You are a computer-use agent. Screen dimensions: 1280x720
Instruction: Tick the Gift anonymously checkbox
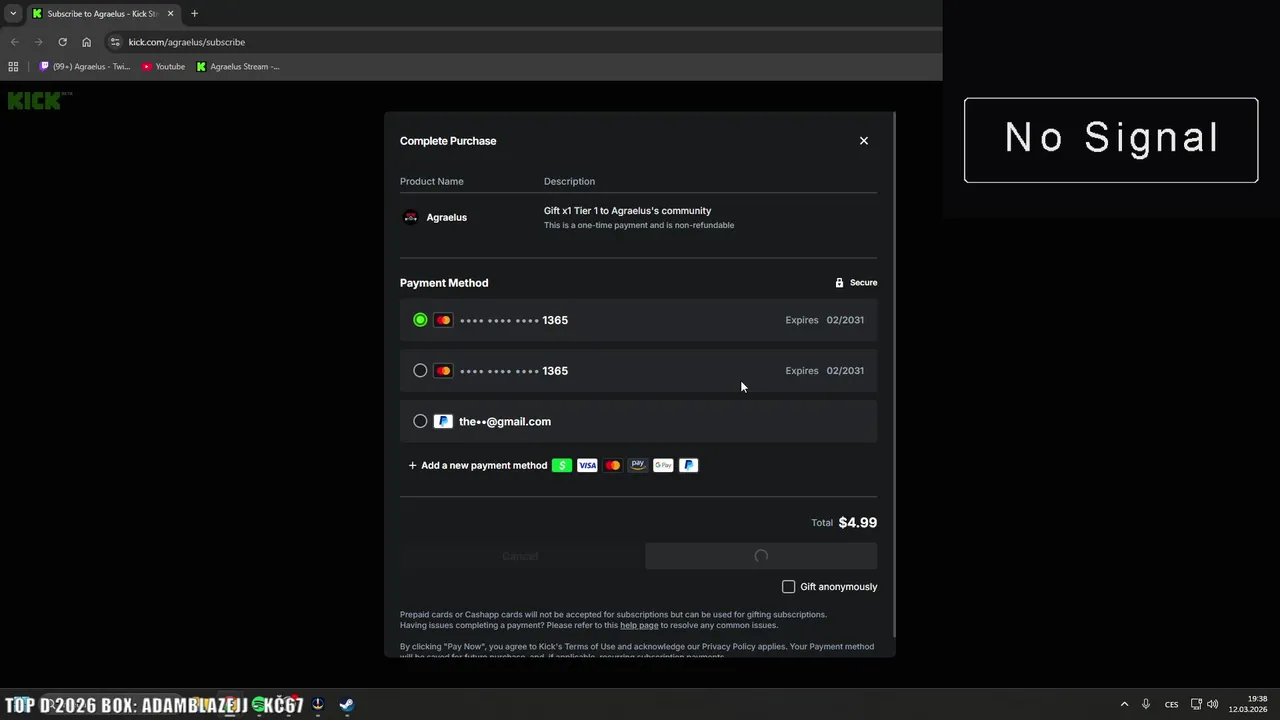tap(788, 587)
